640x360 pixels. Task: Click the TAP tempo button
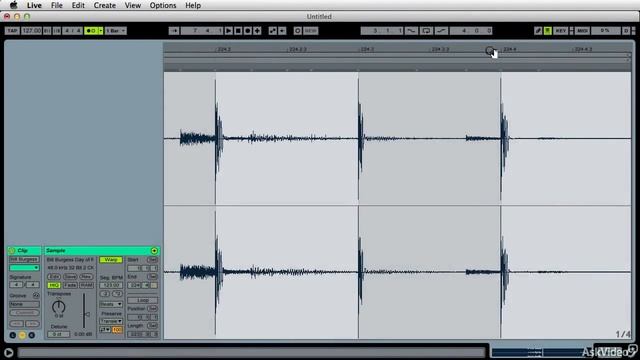click(12, 31)
